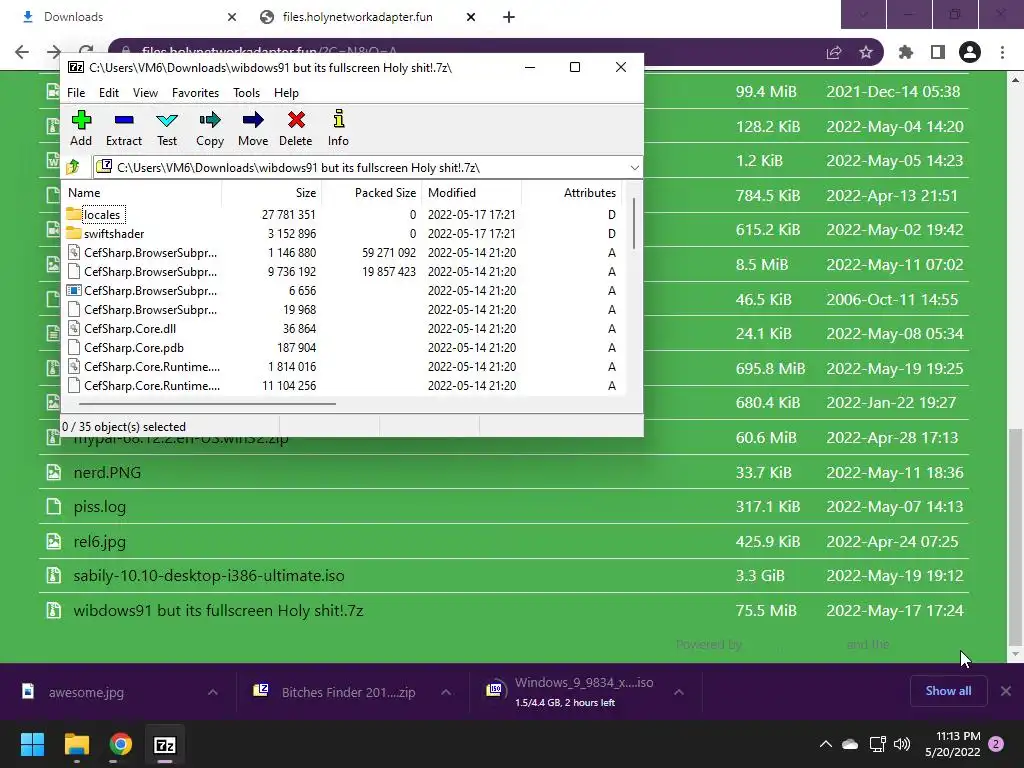This screenshot has width=1024, height=768.
Task: Open the volume speaker tray icon
Action: 902,744
